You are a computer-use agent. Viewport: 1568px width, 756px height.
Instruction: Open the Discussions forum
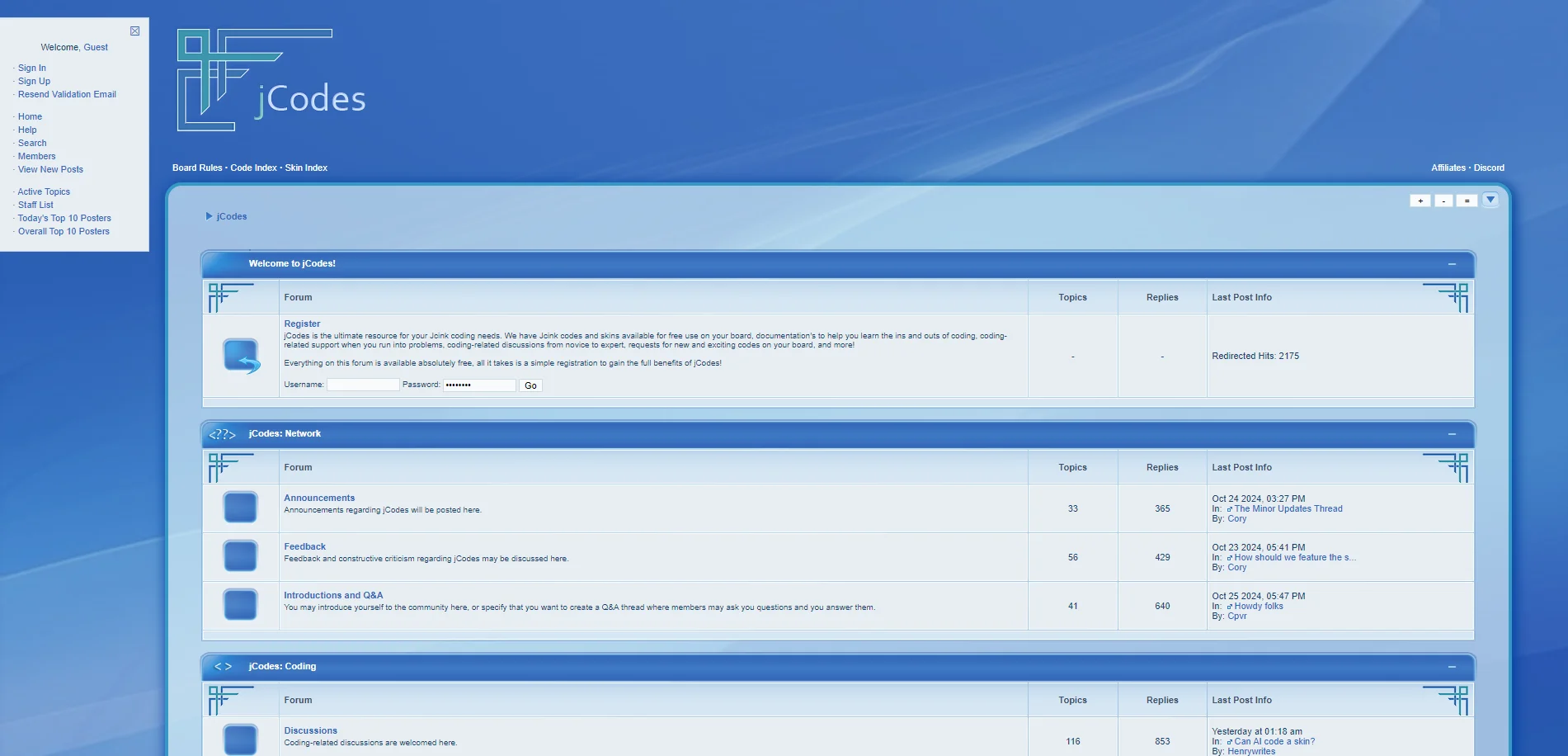tap(310, 730)
